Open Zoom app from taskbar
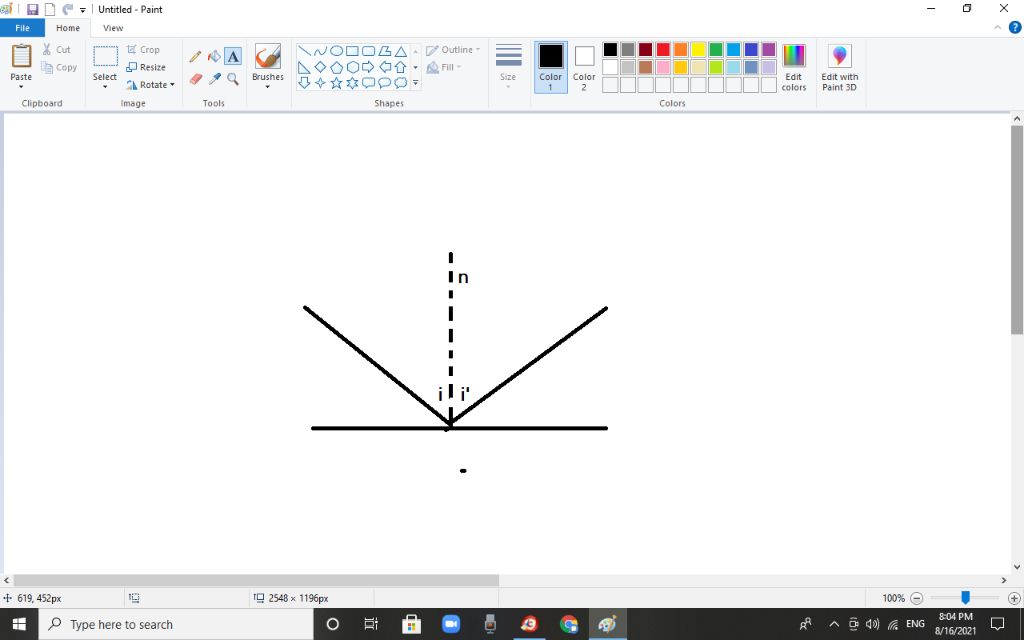Screen dimensions: 1024x640 coord(451,624)
